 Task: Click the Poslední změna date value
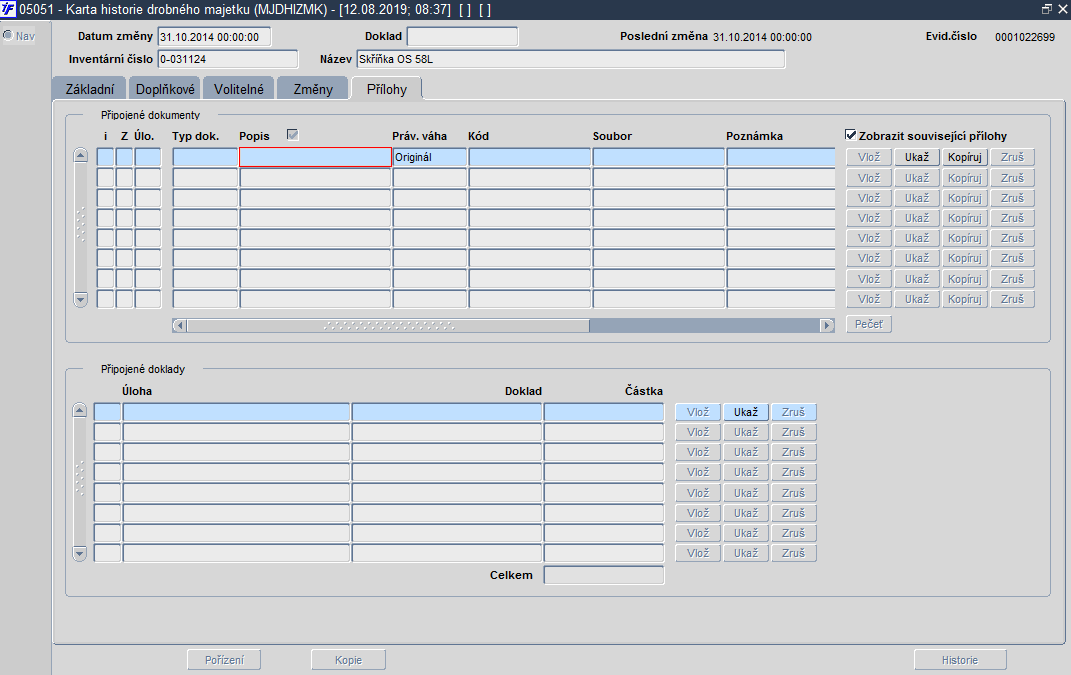[762, 37]
